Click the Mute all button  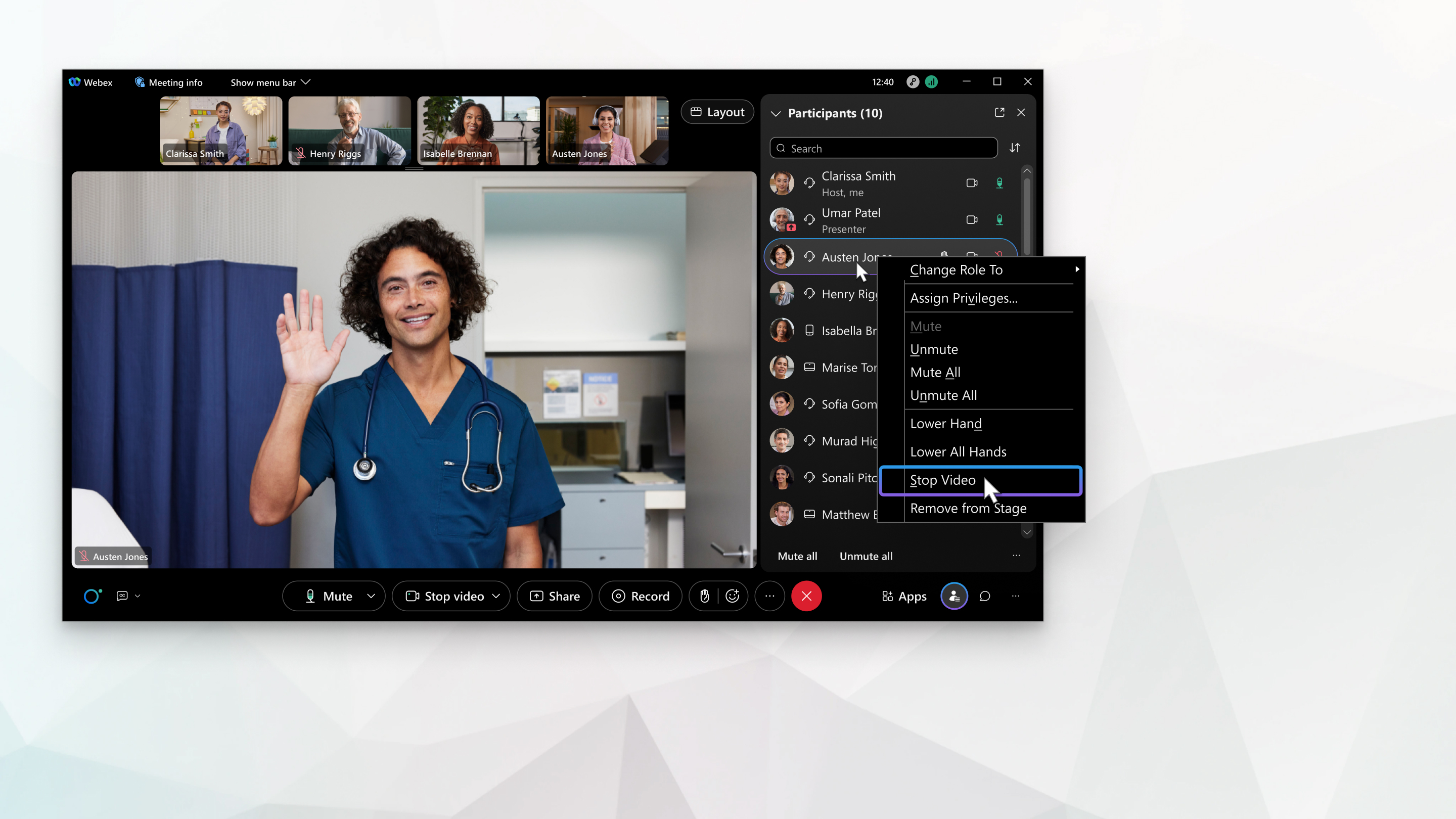[x=797, y=556]
